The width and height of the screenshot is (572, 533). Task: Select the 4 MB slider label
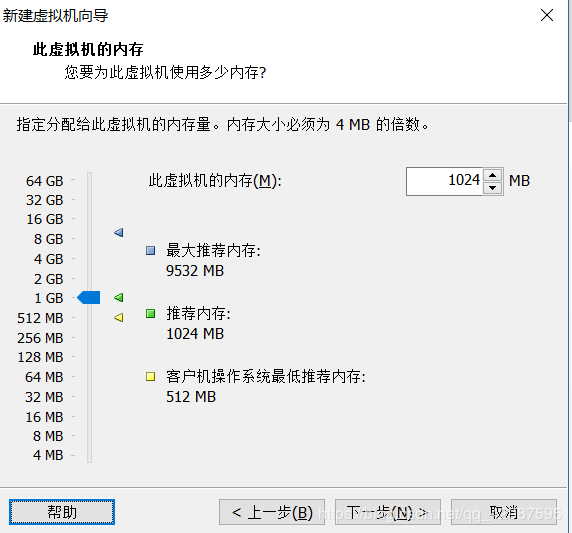[48, 455]
